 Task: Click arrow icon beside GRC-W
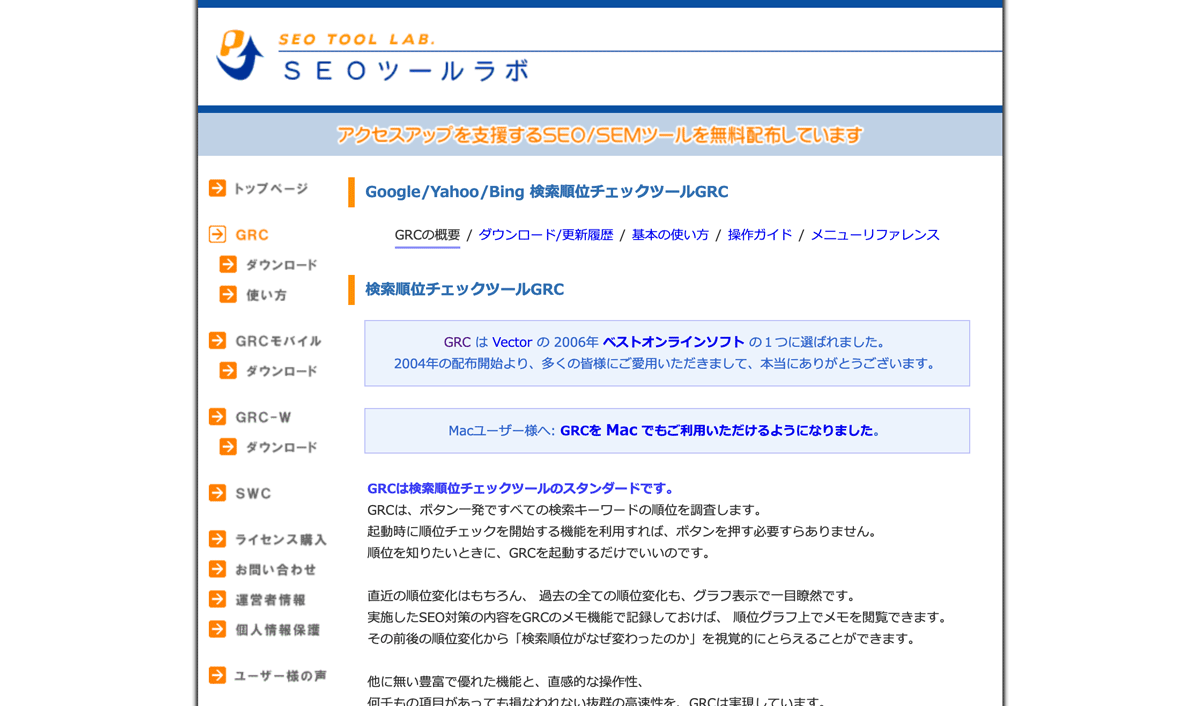tap(217, 416)
